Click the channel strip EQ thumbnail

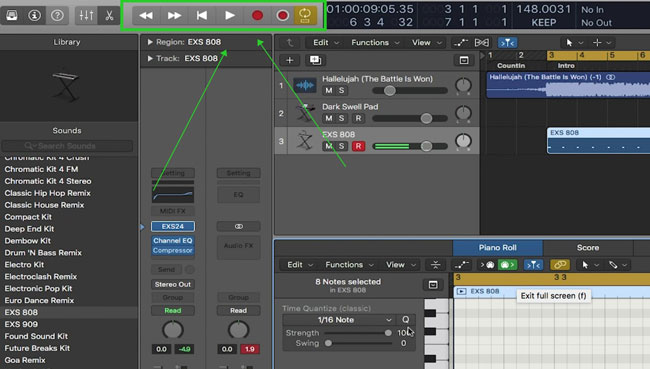click(x=172, y=194)
